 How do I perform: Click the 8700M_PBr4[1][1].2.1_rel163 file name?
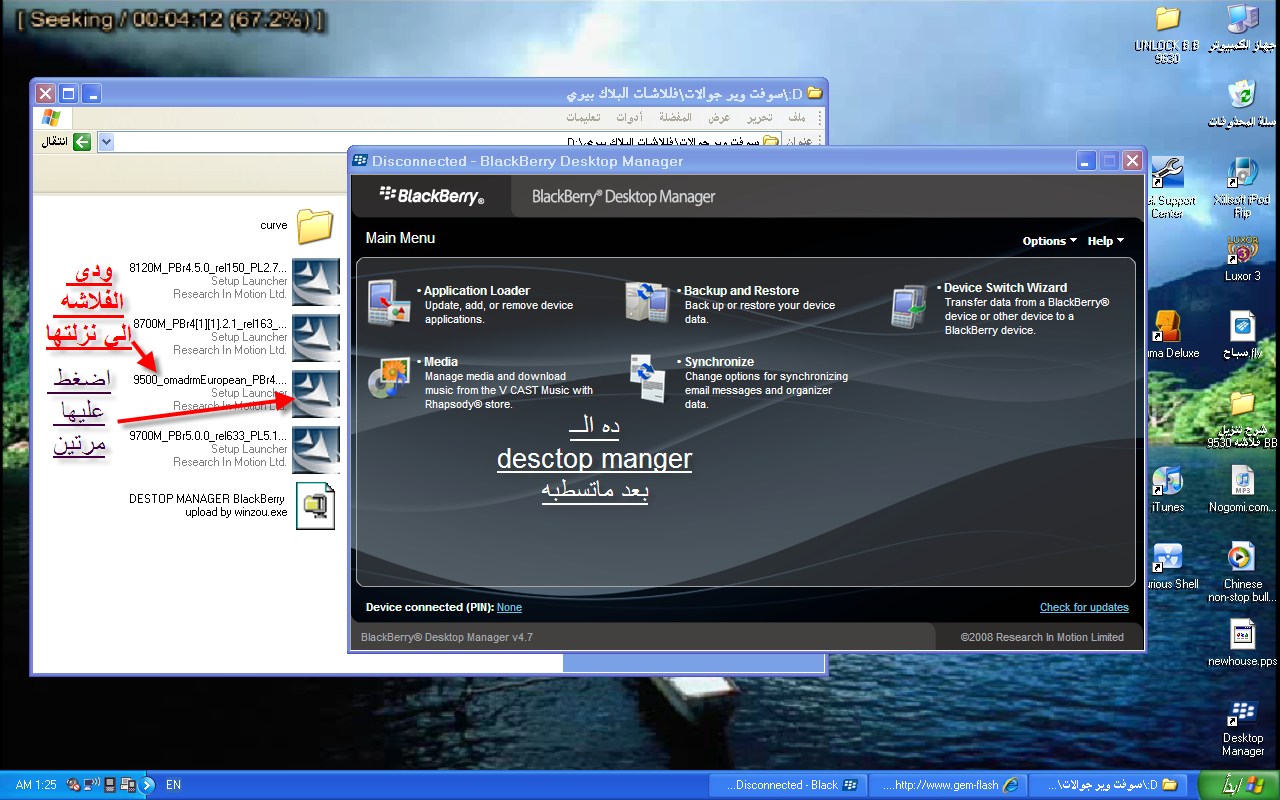pos(210,324)
